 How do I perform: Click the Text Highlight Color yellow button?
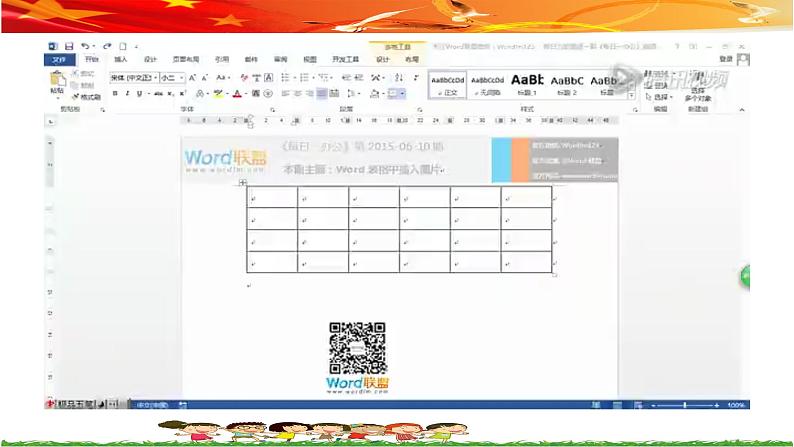[x=218, y=94]
